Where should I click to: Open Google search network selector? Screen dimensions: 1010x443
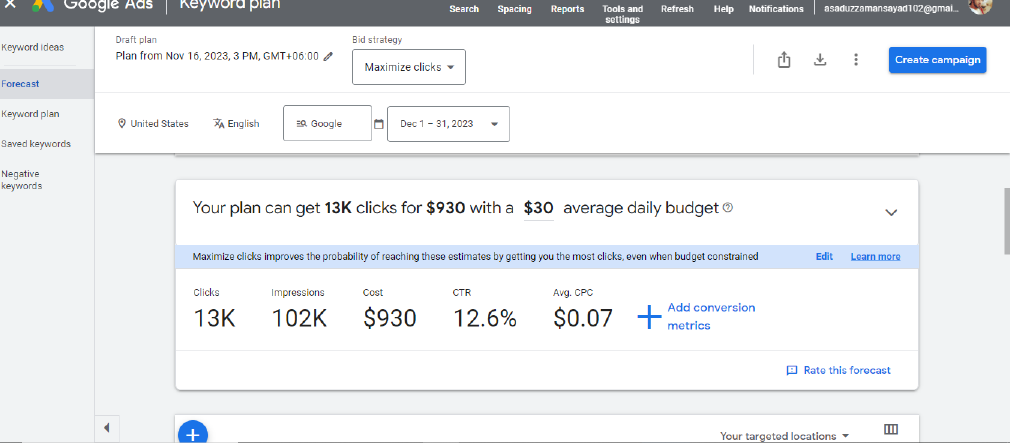tap(327, 123)
